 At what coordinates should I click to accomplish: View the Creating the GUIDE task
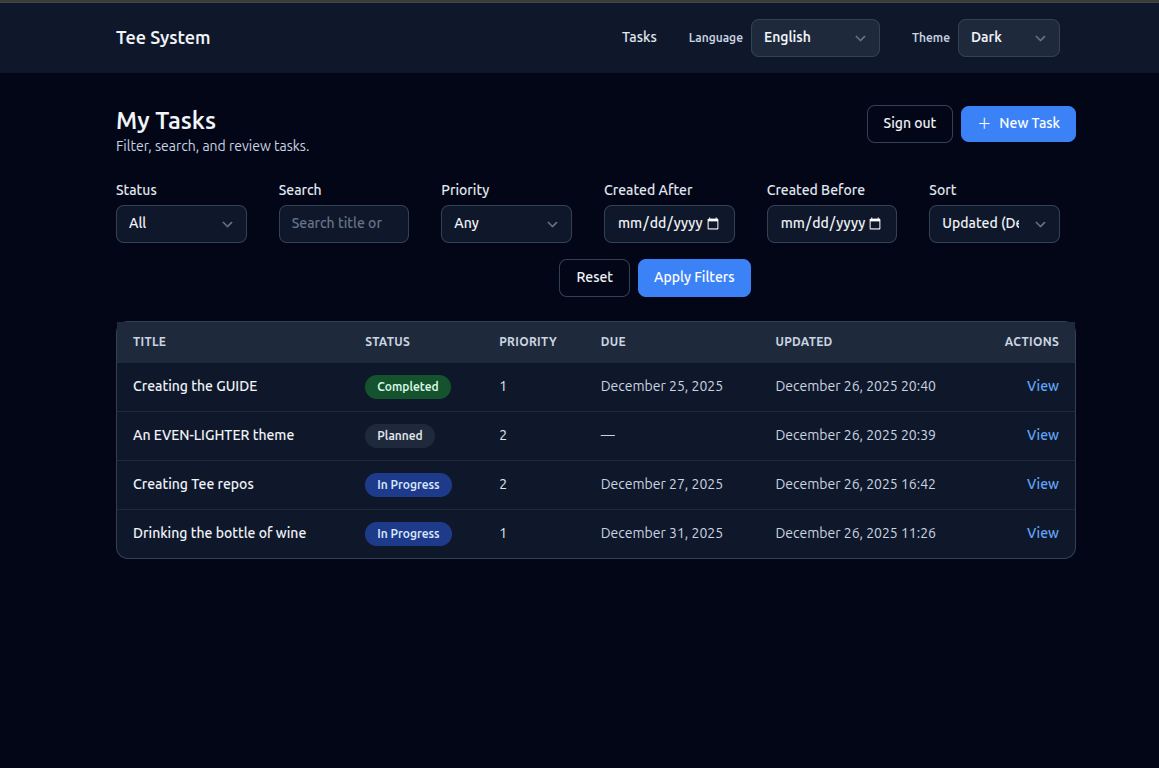[x=1042, y=386]
